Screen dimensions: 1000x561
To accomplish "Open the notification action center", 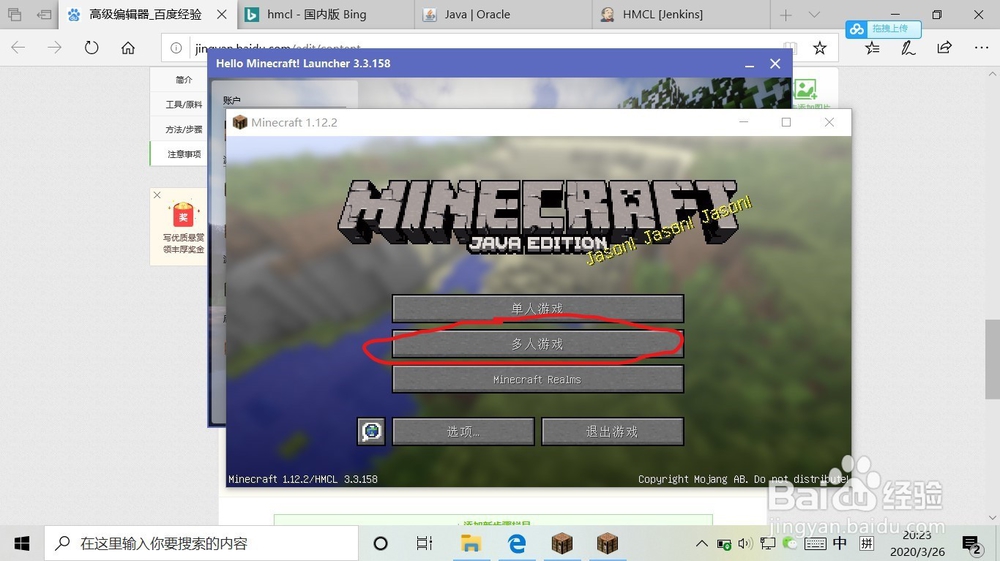I will tap(973, 545).
